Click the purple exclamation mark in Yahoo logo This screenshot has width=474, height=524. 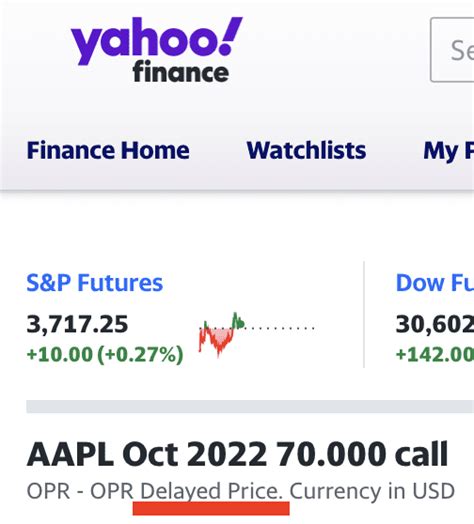(231, 36)
